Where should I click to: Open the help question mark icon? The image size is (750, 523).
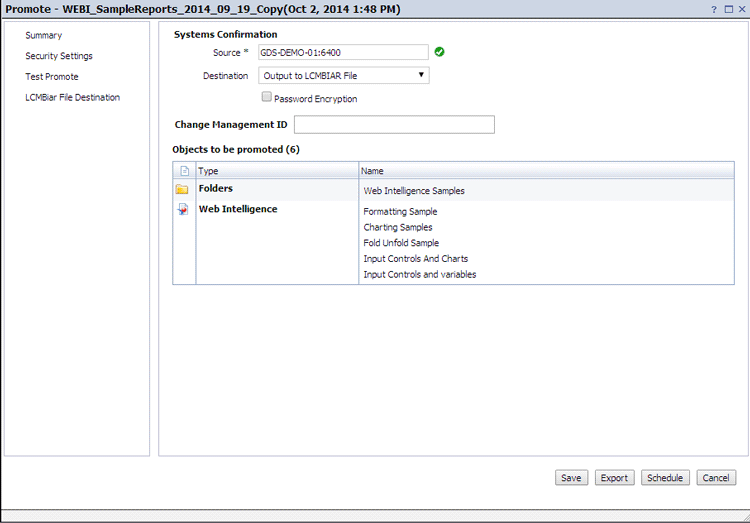point(714,9)
